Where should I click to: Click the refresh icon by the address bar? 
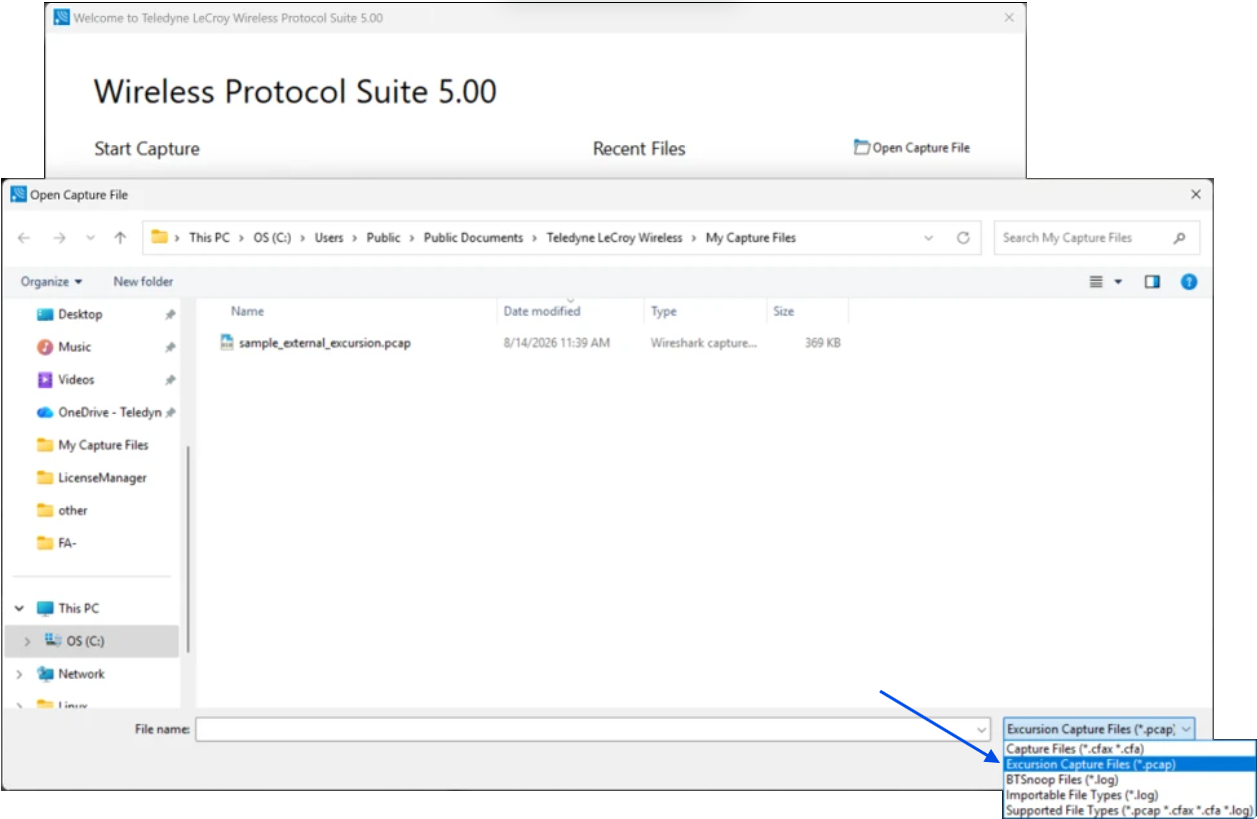(x=963, y=238)
